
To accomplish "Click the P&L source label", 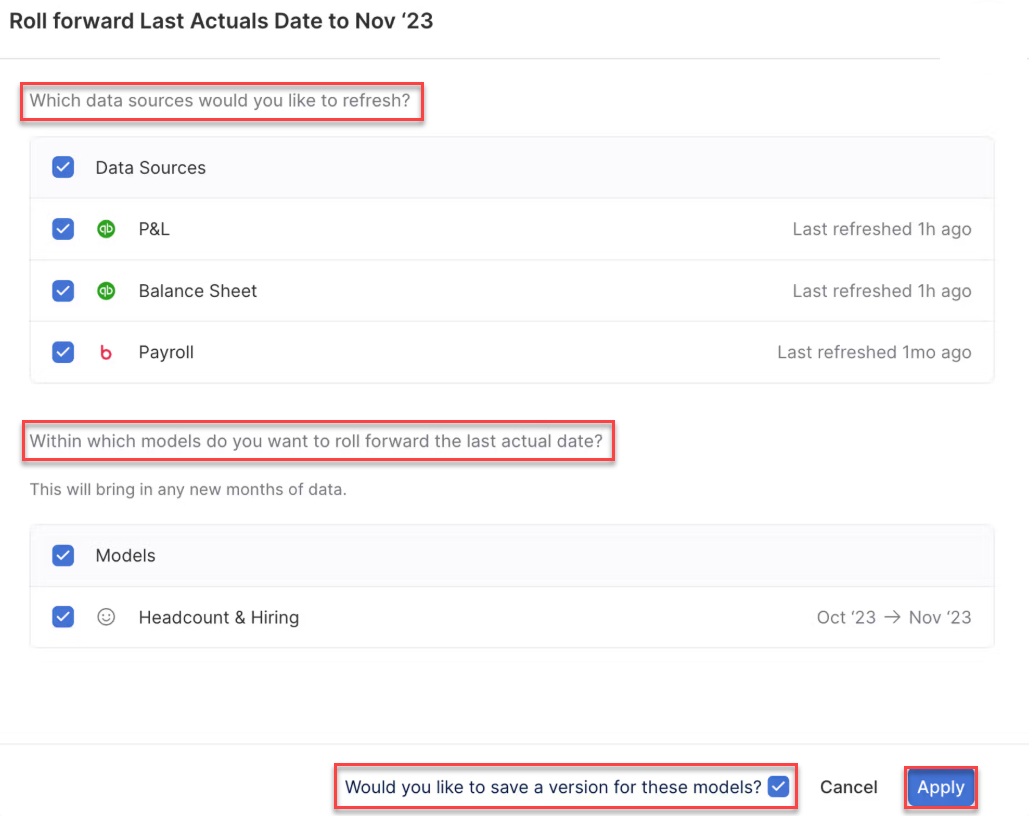I will tap(154, 229).
